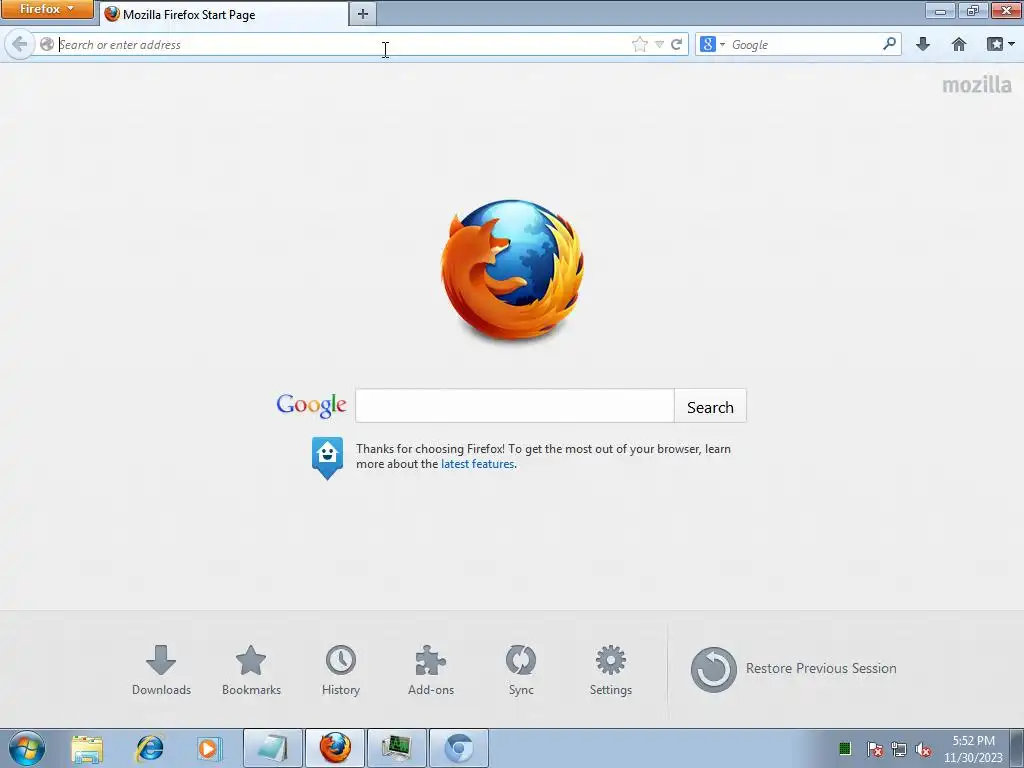Switch to Chromium in the taskbar
This screenshot has height=768, width=1024.
459,748
